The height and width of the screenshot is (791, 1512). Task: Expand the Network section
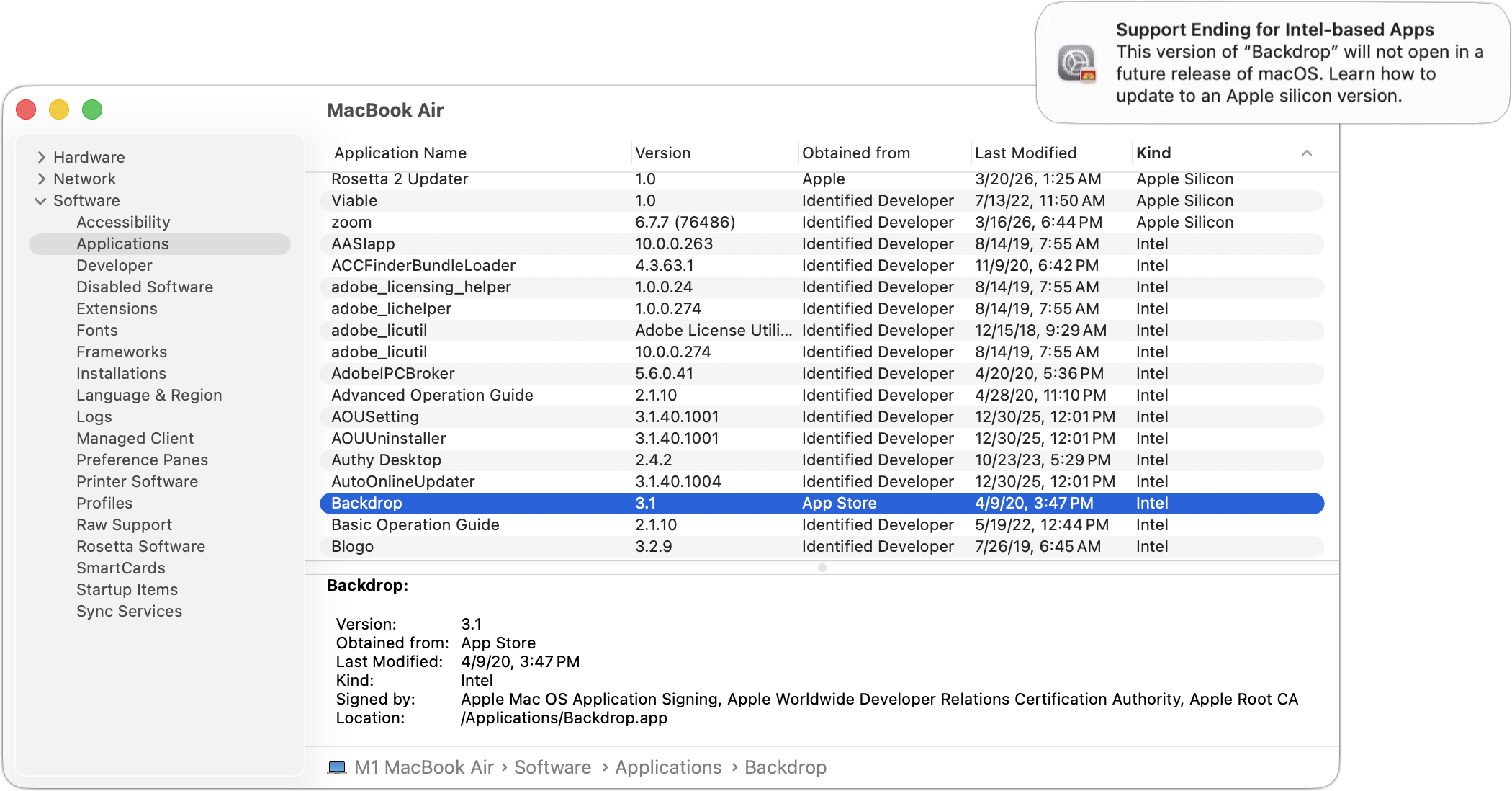coord(41,179)
